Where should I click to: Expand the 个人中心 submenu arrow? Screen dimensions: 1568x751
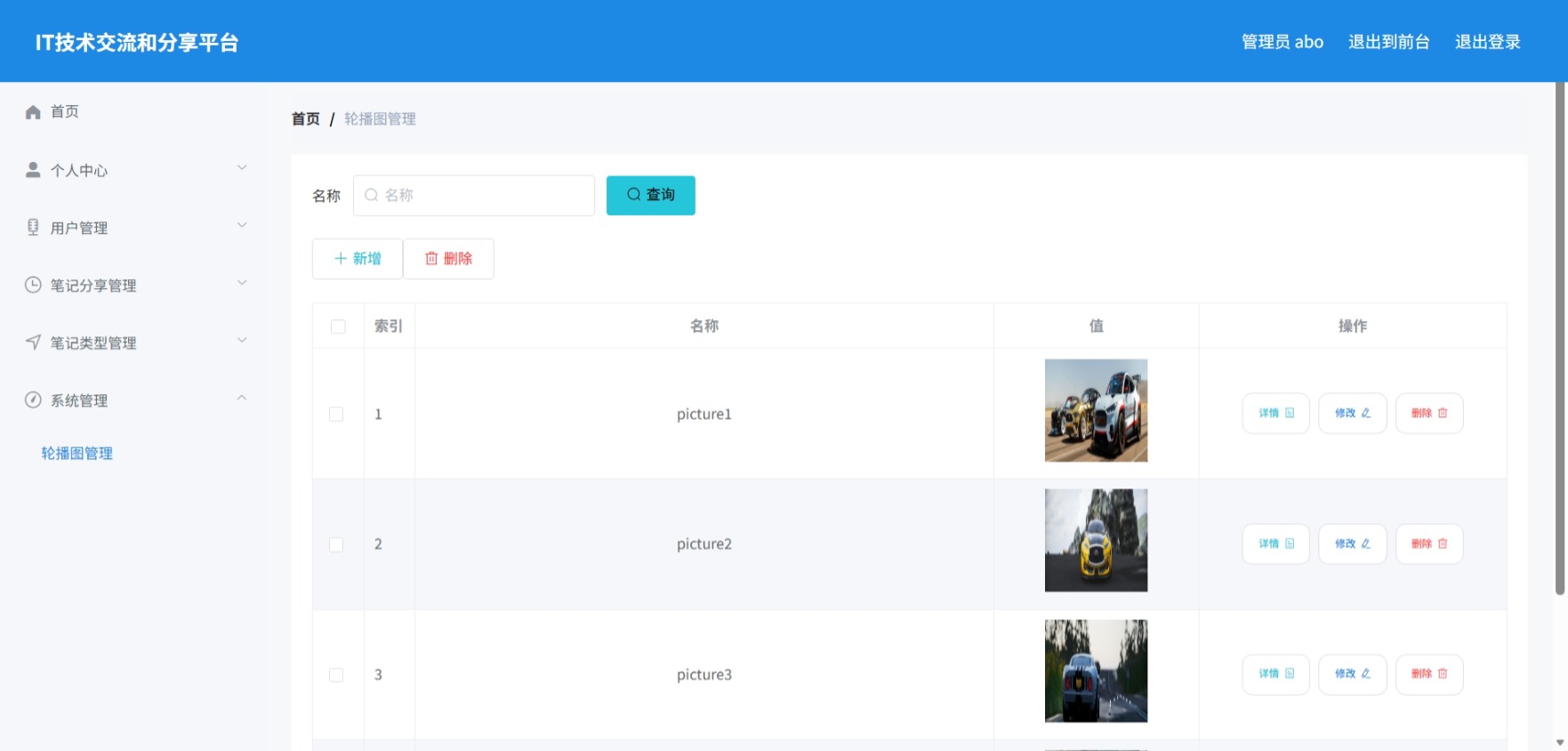[x=242, y=167]
